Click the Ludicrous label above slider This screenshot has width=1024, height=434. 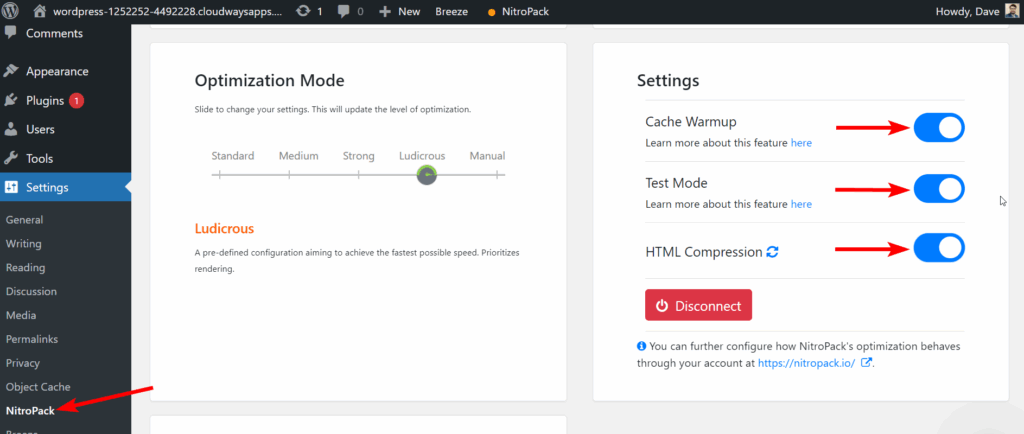pos(422,156)
